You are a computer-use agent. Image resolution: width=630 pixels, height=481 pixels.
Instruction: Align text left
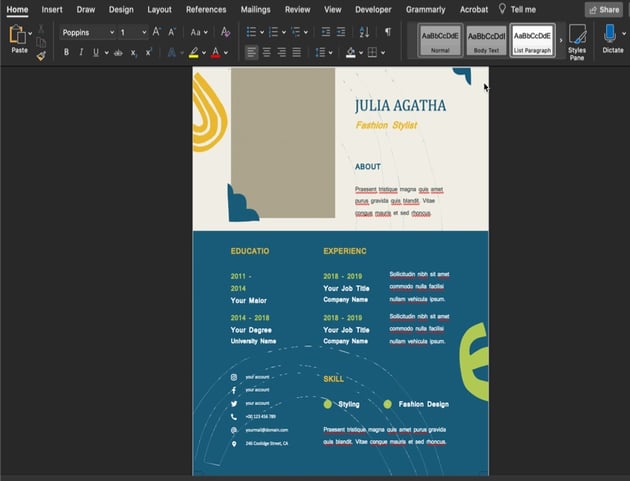tap(252, 52)
